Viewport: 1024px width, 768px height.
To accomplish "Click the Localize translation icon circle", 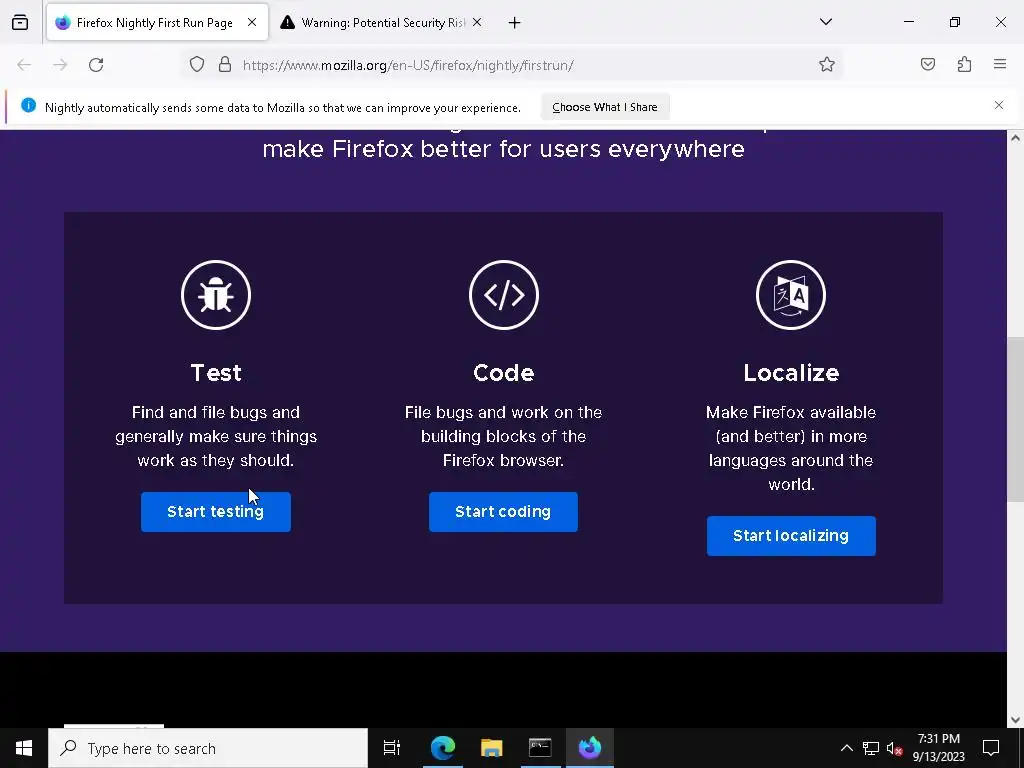I will click(791, 295).
